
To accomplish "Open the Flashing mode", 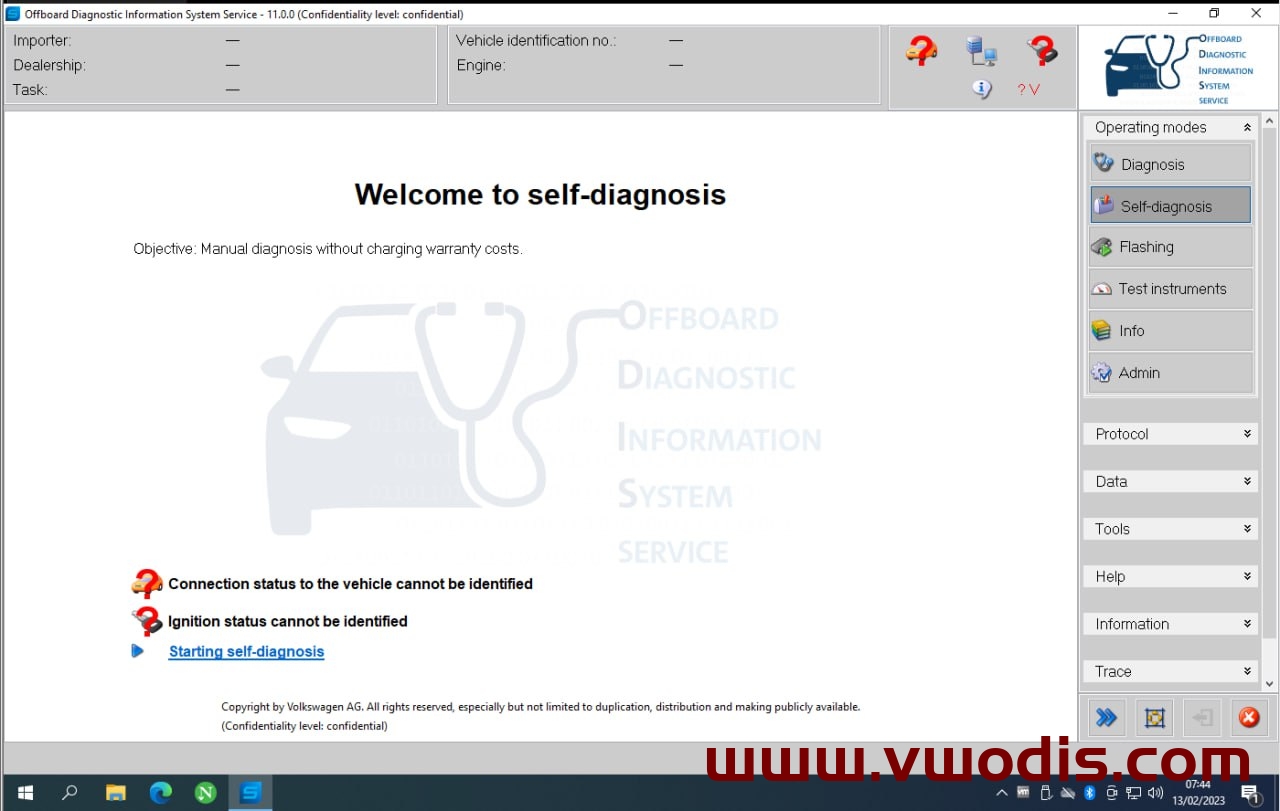I will [1170, 247].
